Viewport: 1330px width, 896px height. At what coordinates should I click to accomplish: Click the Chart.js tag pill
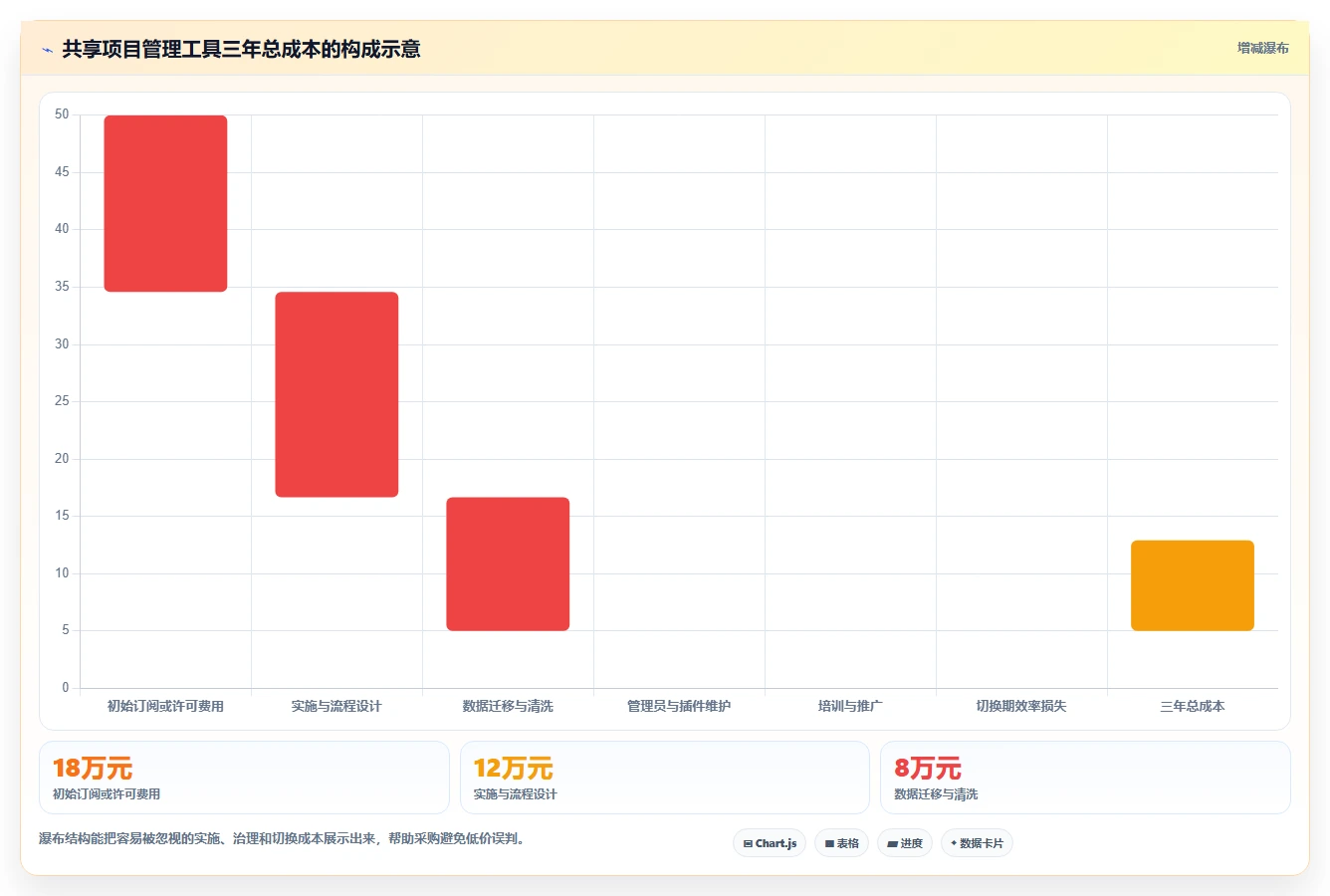(770, 843)
